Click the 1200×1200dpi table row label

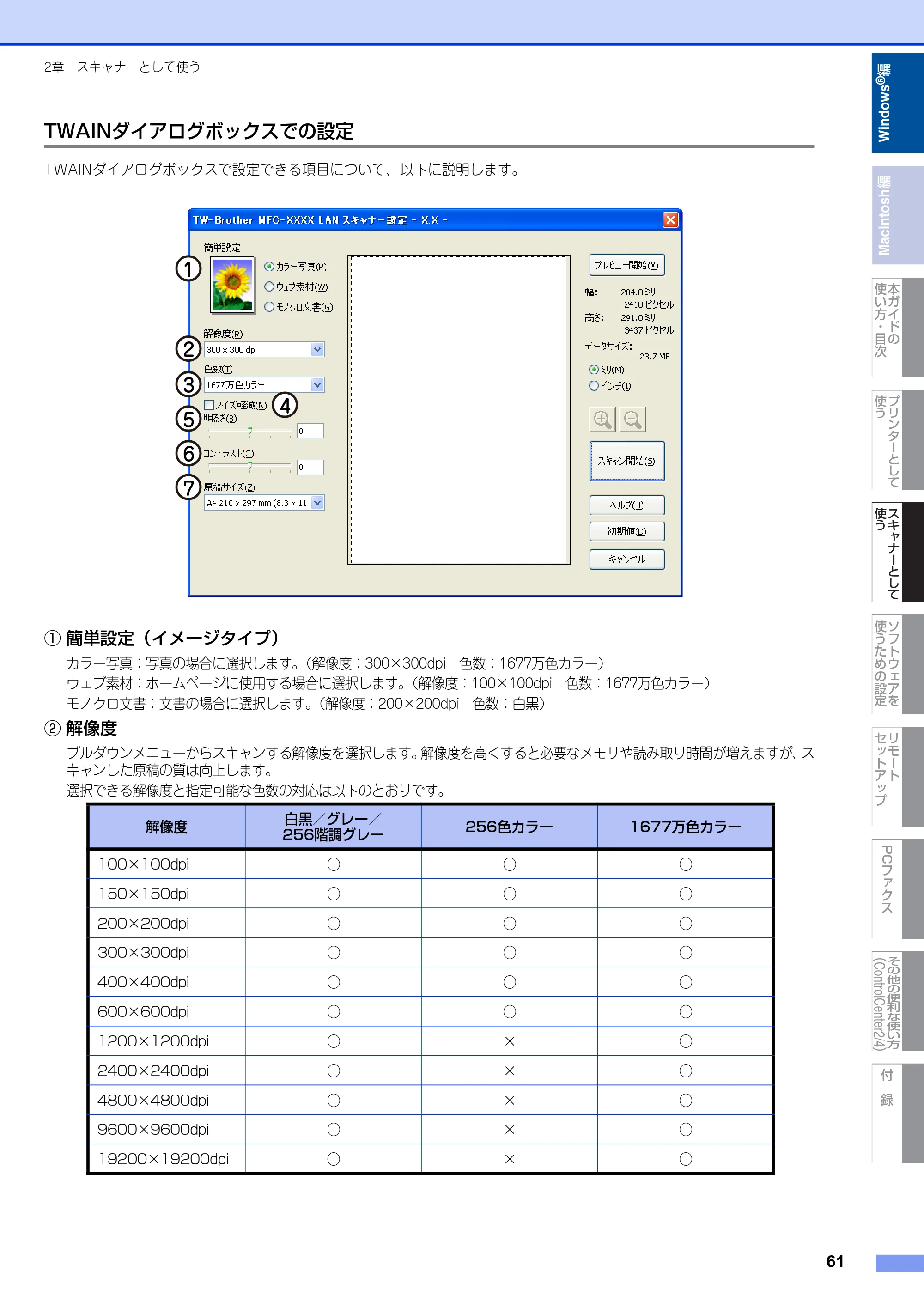click(x=154, y=1041)
